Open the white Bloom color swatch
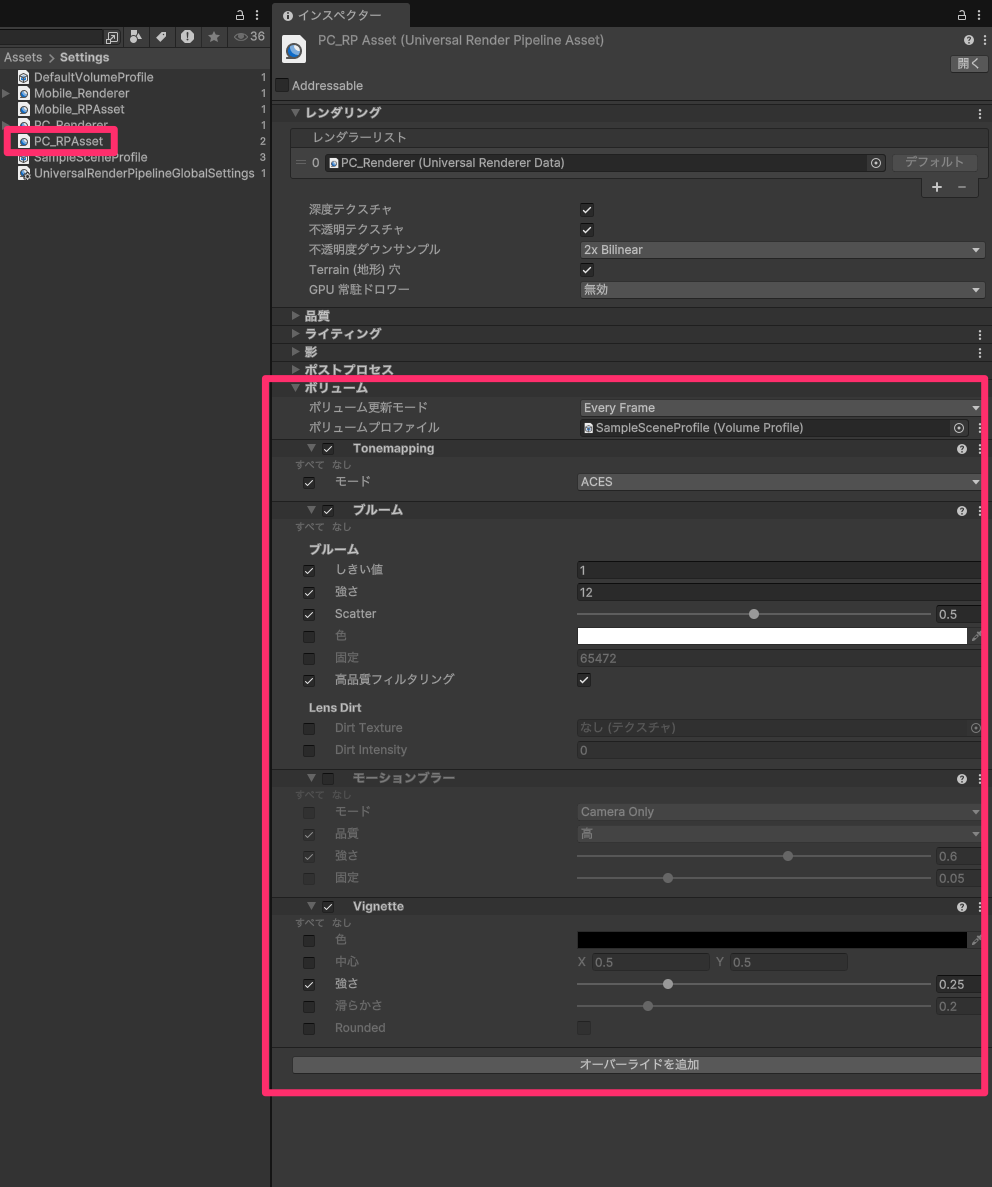Viewport: 992px width, 1187px height. [x=772, y=636]
